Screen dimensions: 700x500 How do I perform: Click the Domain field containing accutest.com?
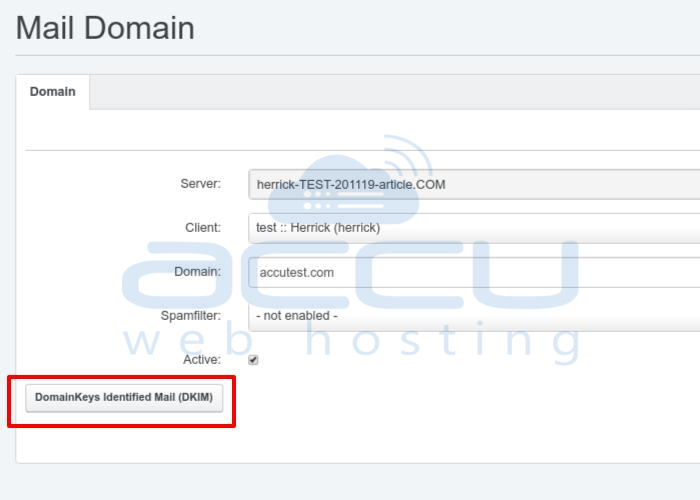[x=474, y=272]
